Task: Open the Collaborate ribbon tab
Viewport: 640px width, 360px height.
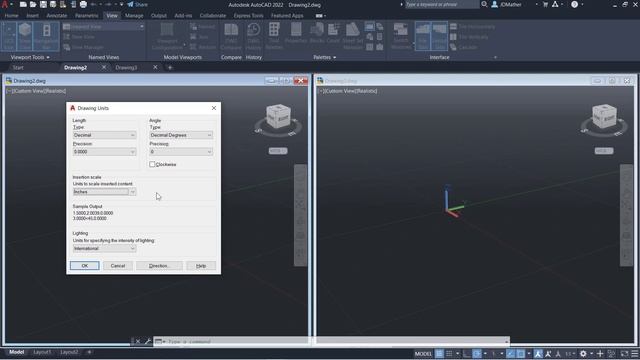Action: pos(213,16)
